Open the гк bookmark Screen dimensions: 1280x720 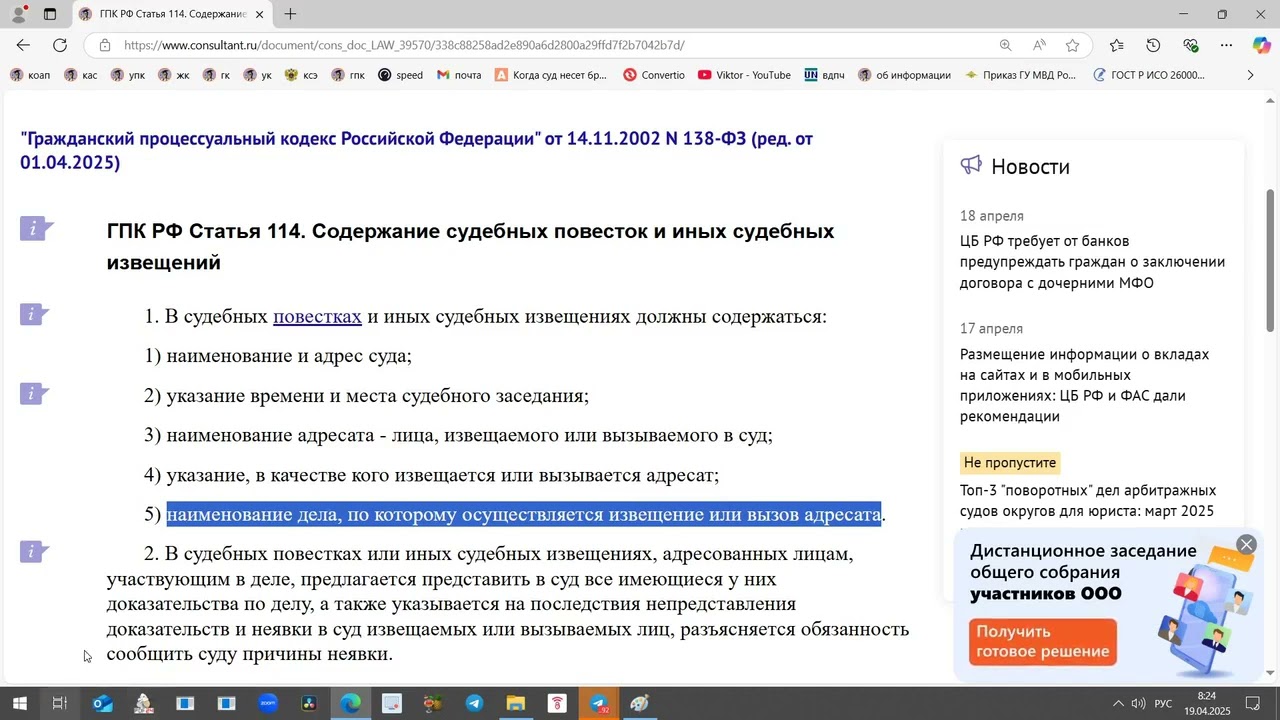(216, 75)
